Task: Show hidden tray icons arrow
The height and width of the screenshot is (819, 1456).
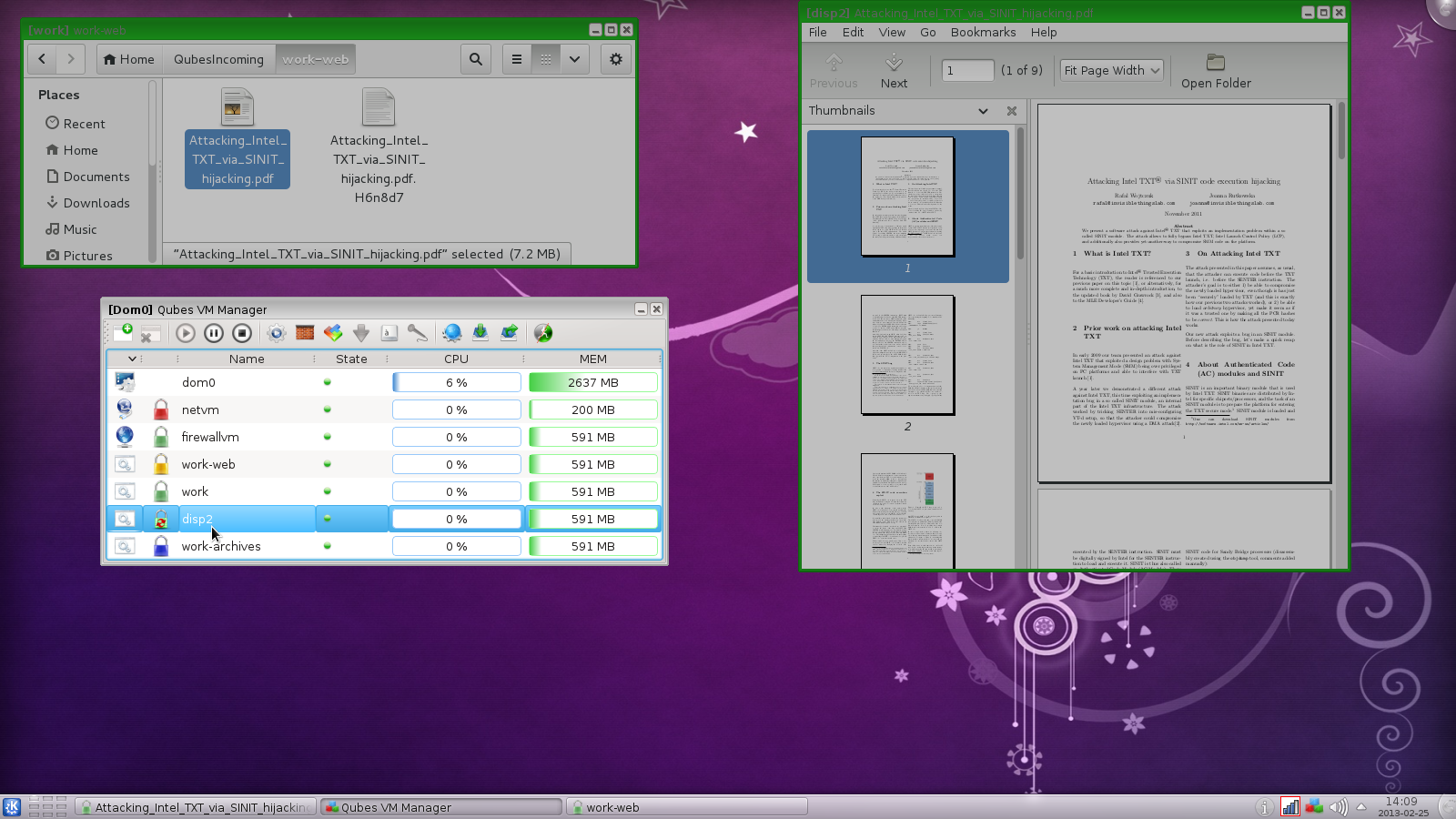Action: pyautogui.click(x=1361, y=807)
